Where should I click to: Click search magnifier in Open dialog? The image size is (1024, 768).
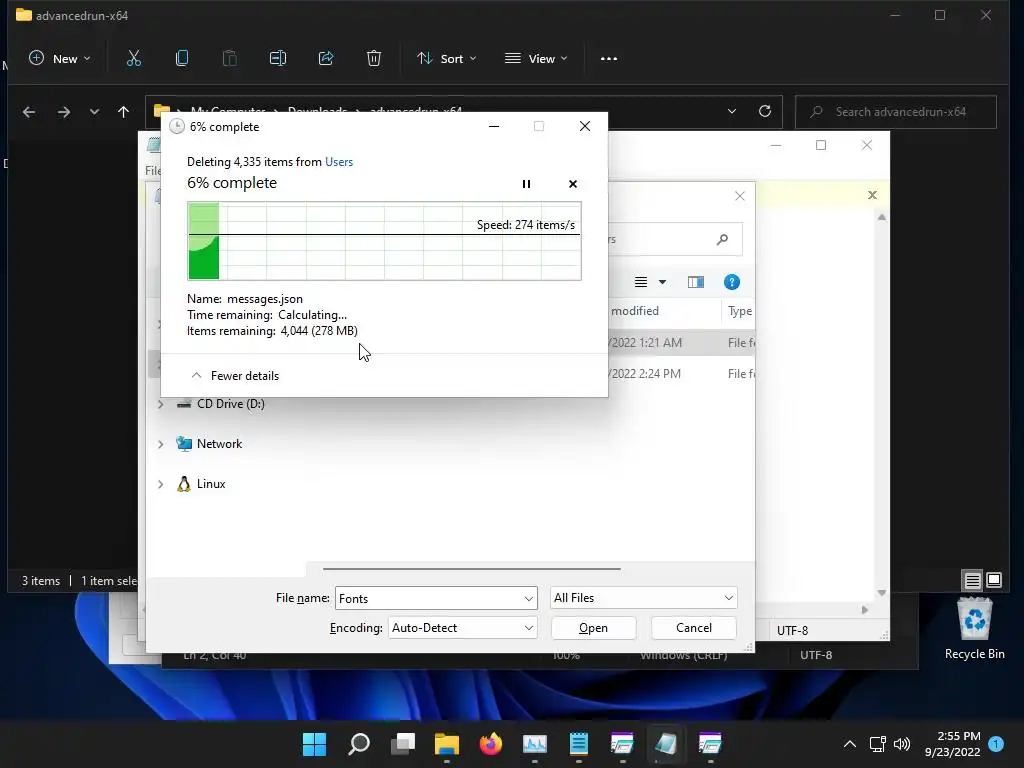tap(722, 240)
